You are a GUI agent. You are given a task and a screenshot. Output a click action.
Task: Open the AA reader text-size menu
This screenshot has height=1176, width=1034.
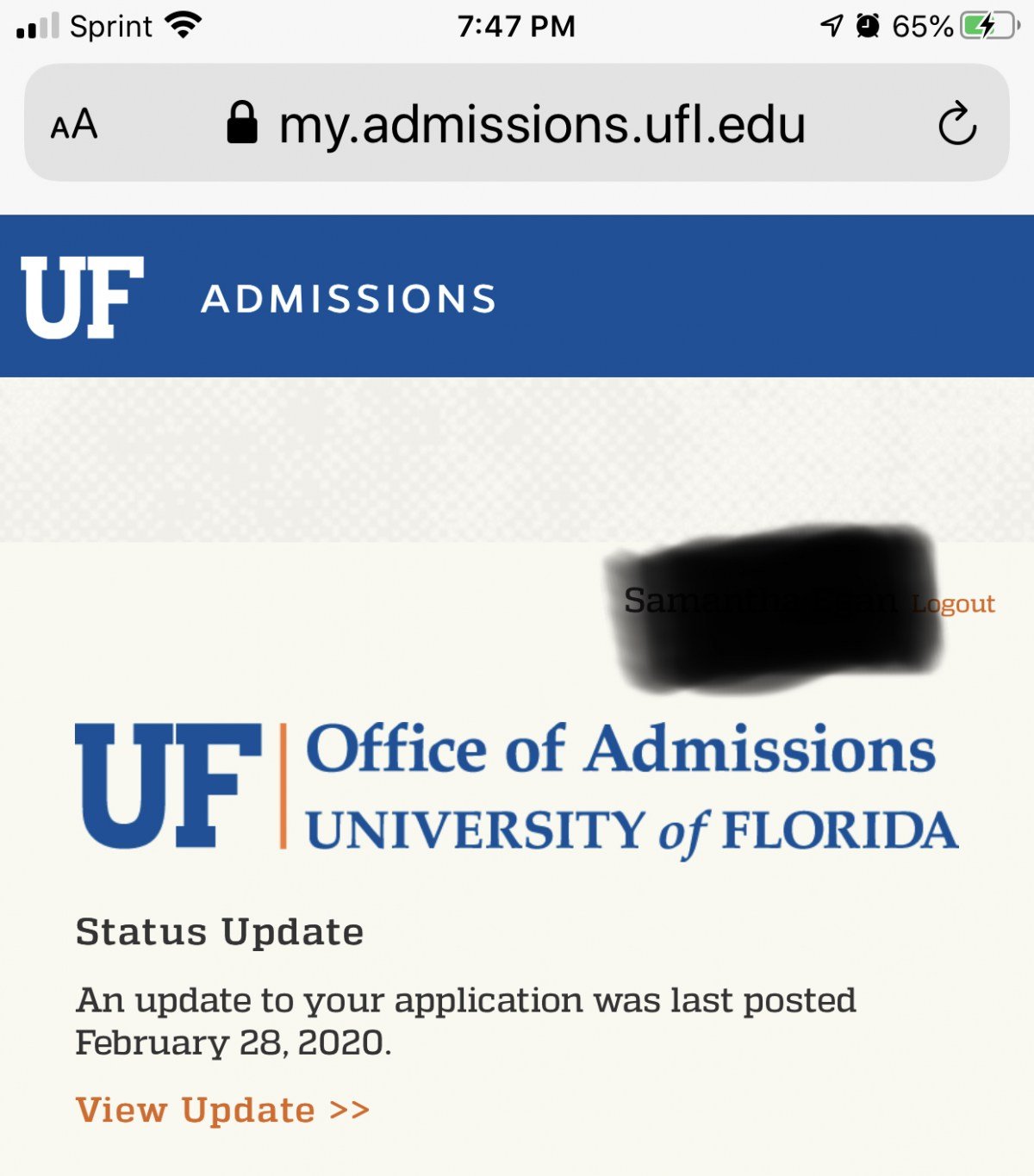click(74, 125)
